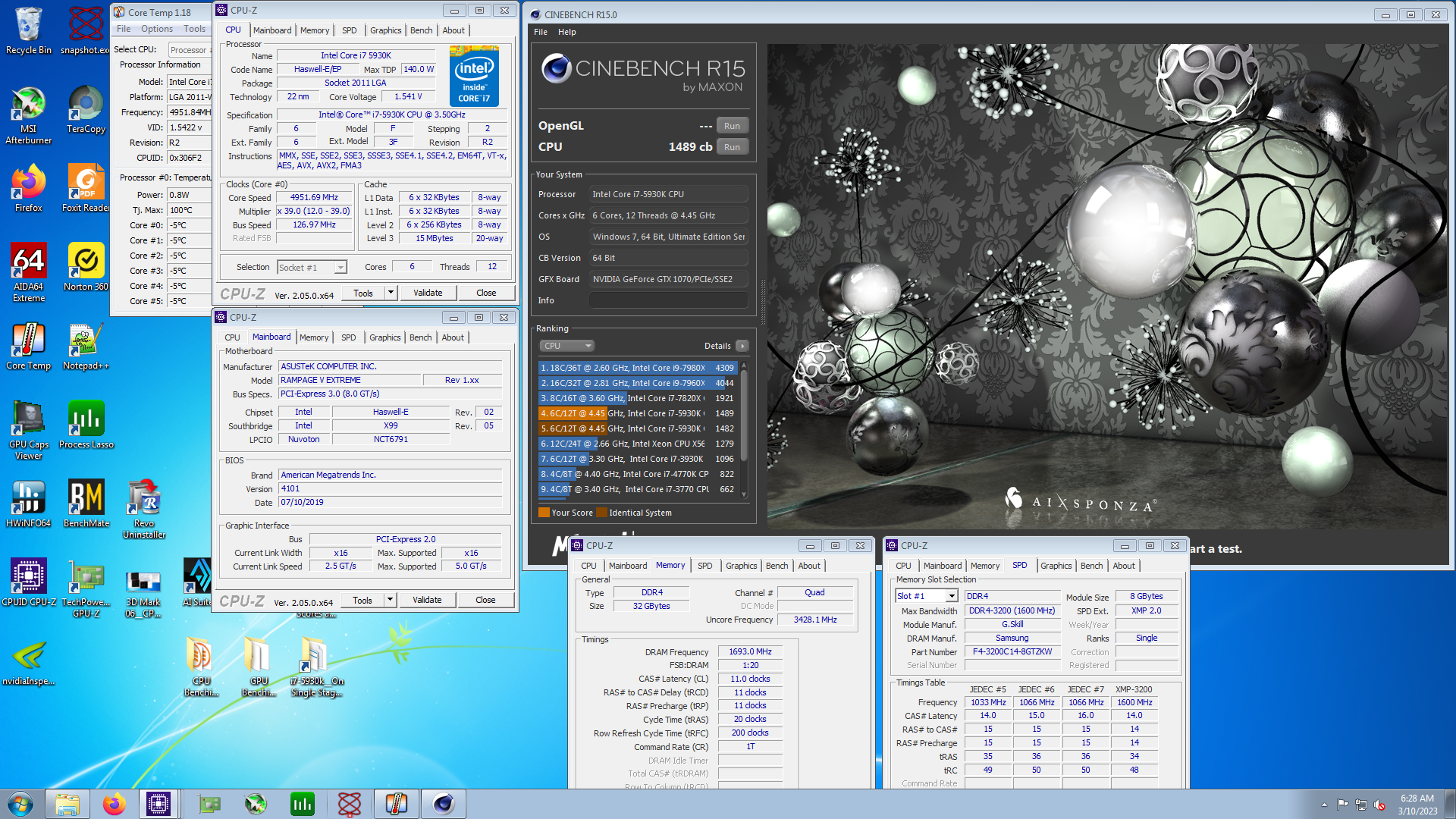Expand ranking Details arrow in Cinebench

pyautogui.click(x=742, y=346)
